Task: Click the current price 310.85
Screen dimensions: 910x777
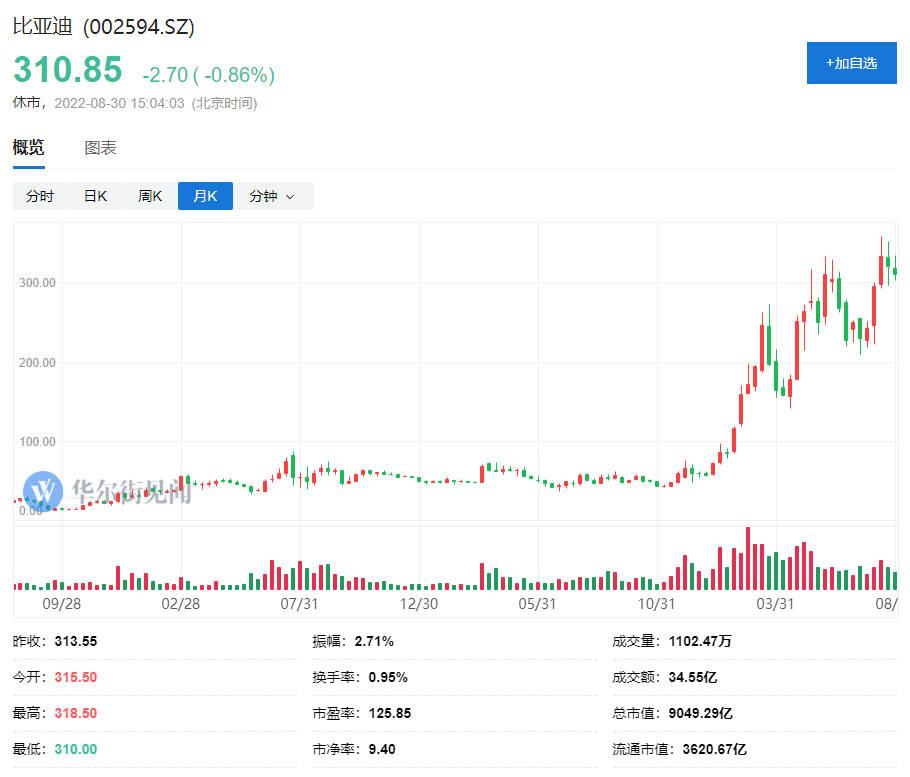Action: point(67,70)
